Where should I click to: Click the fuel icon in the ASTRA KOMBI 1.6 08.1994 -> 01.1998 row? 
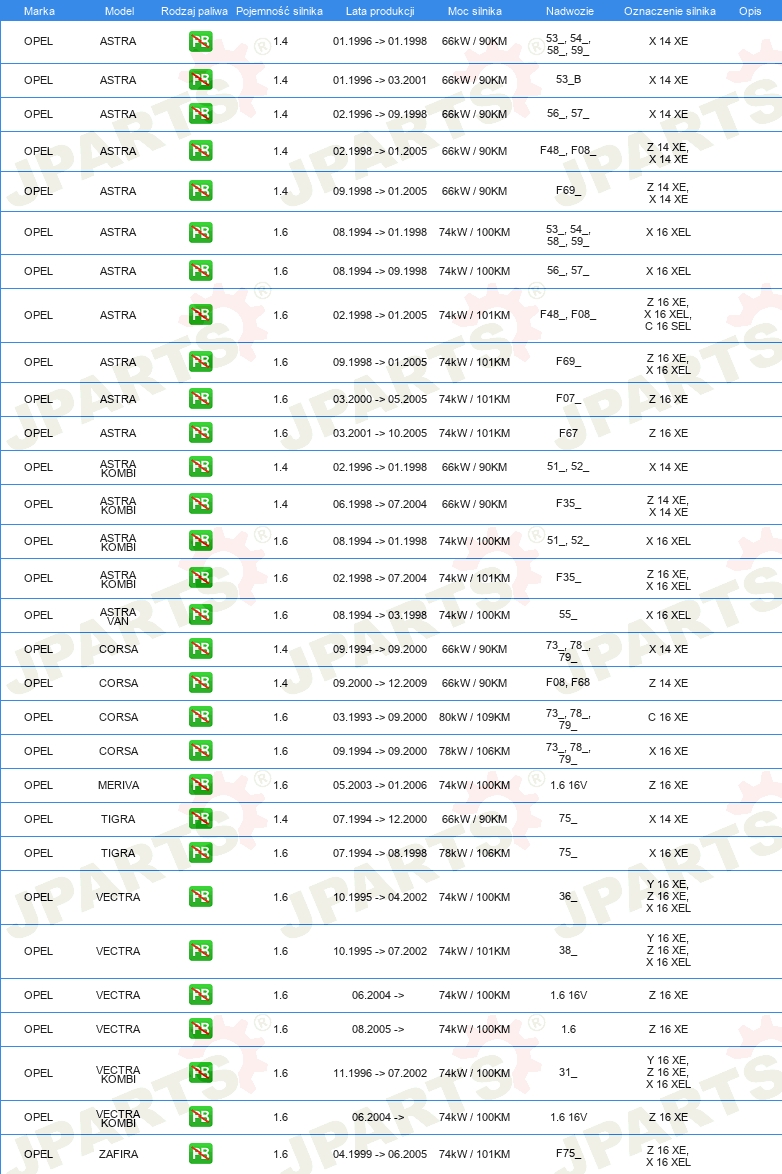tap(200, 541)
